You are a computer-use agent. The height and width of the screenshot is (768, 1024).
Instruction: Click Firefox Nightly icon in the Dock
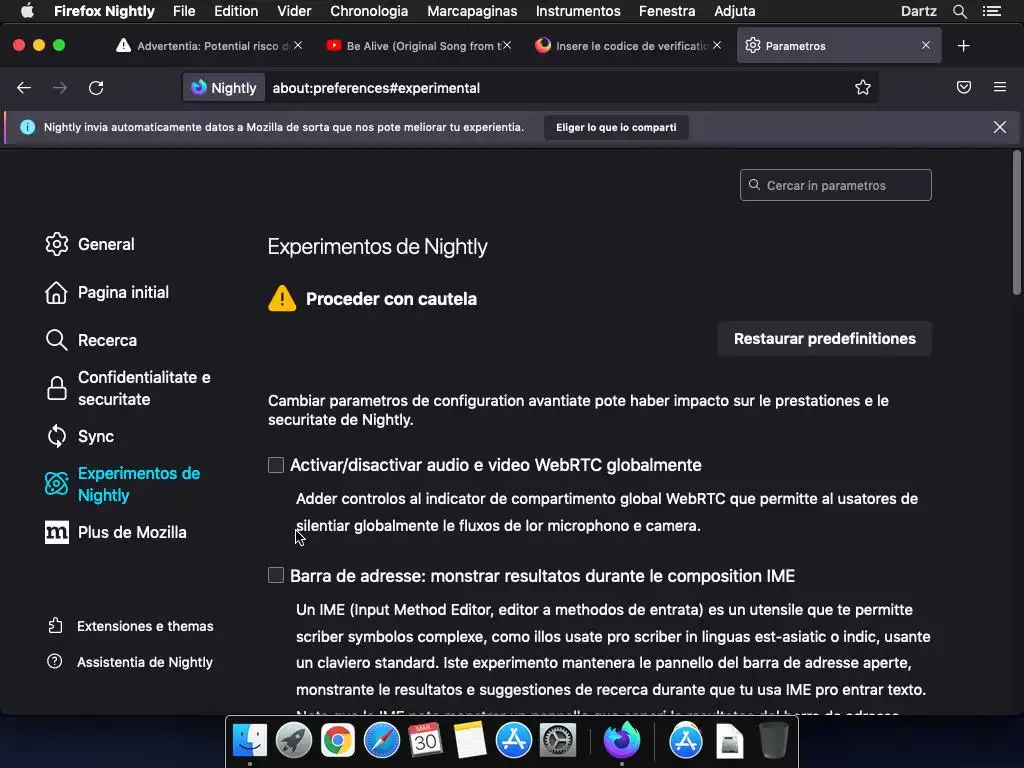pos(622,740)
